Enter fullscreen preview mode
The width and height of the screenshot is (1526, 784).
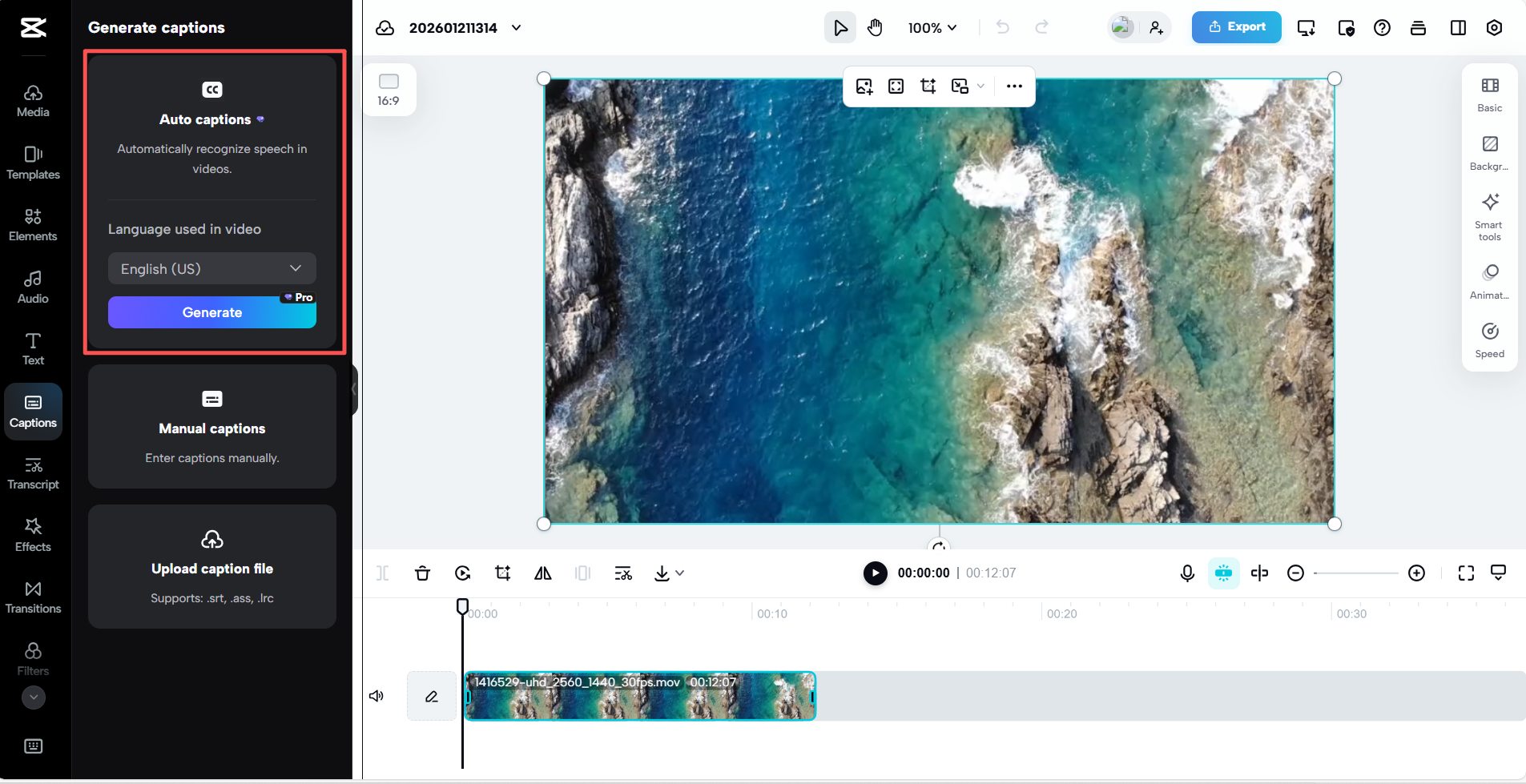point(1466,573)
